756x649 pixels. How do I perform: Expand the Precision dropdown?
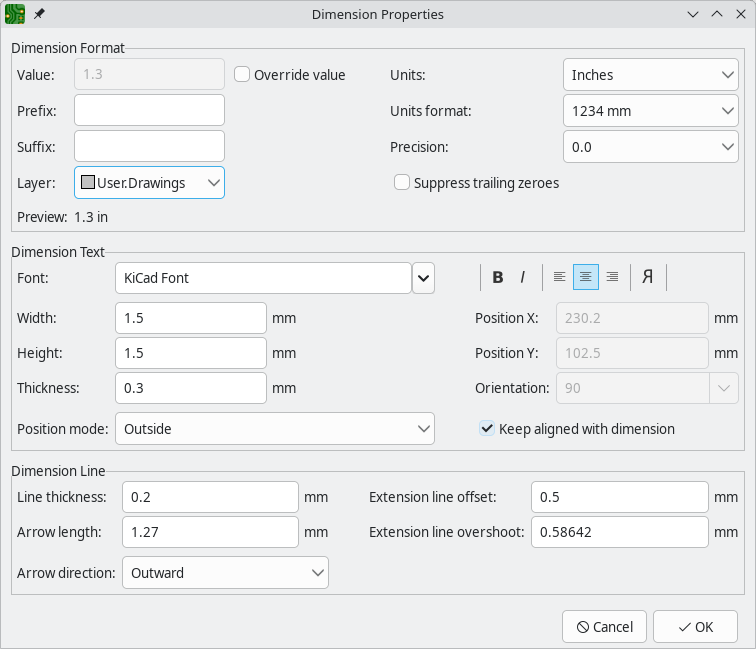650,147
